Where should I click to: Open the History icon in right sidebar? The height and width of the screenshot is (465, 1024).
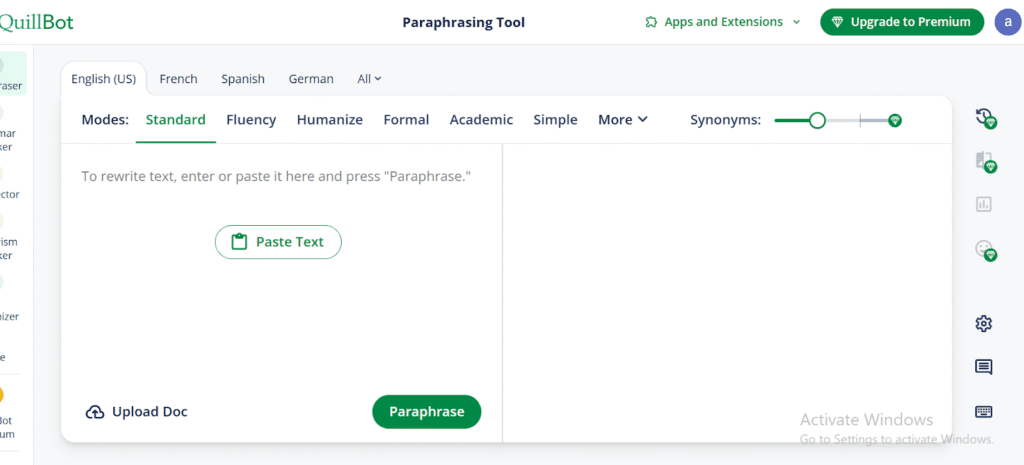(x=984, y=117)
